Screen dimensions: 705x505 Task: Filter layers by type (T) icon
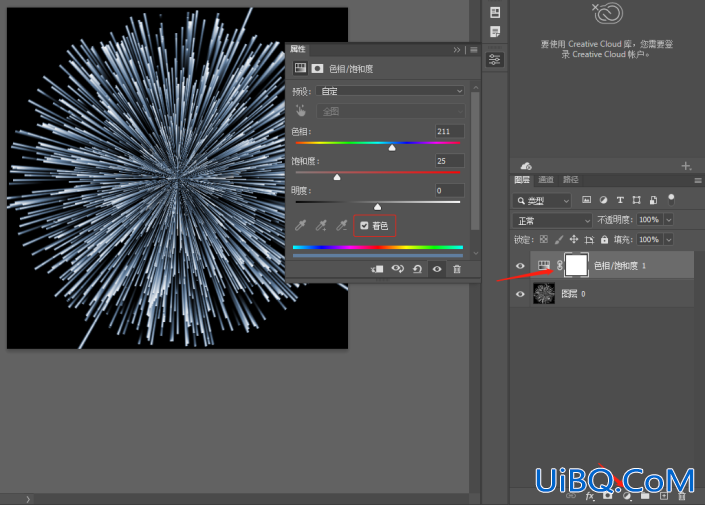click(x=620, y=200)
